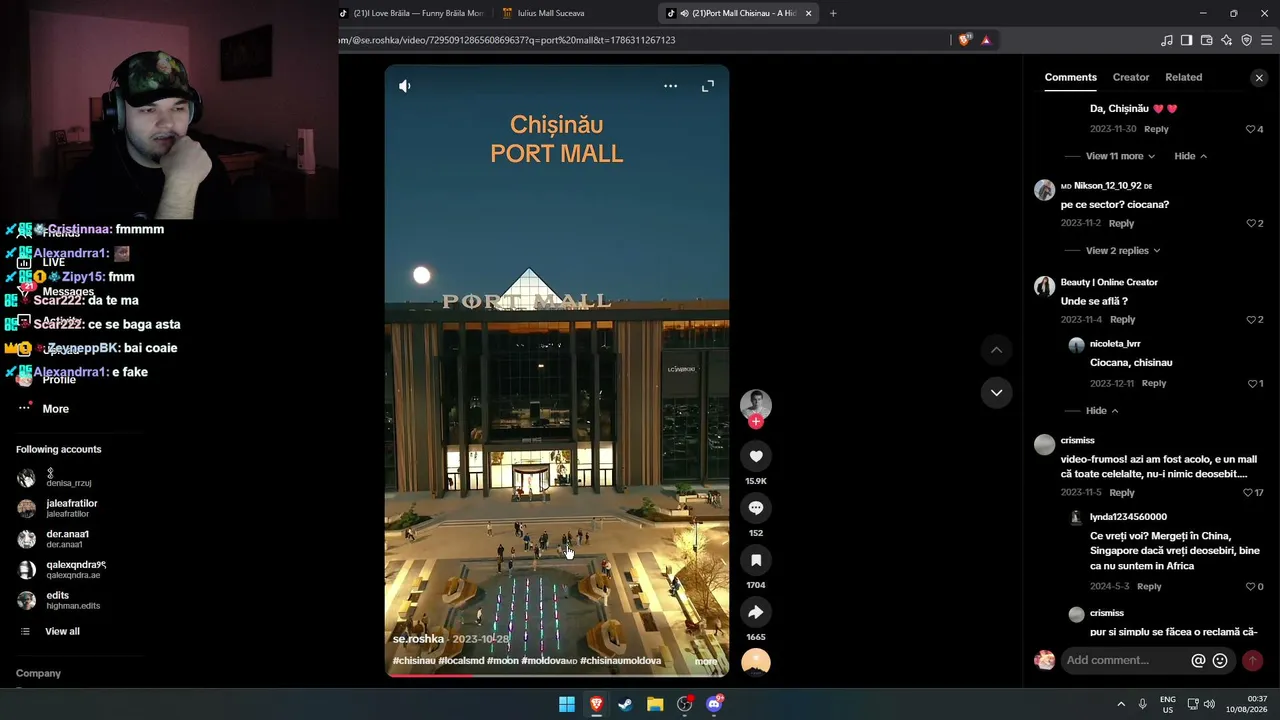Bookmark the video to favorites
1280x720 pixels.
[755, 560]
